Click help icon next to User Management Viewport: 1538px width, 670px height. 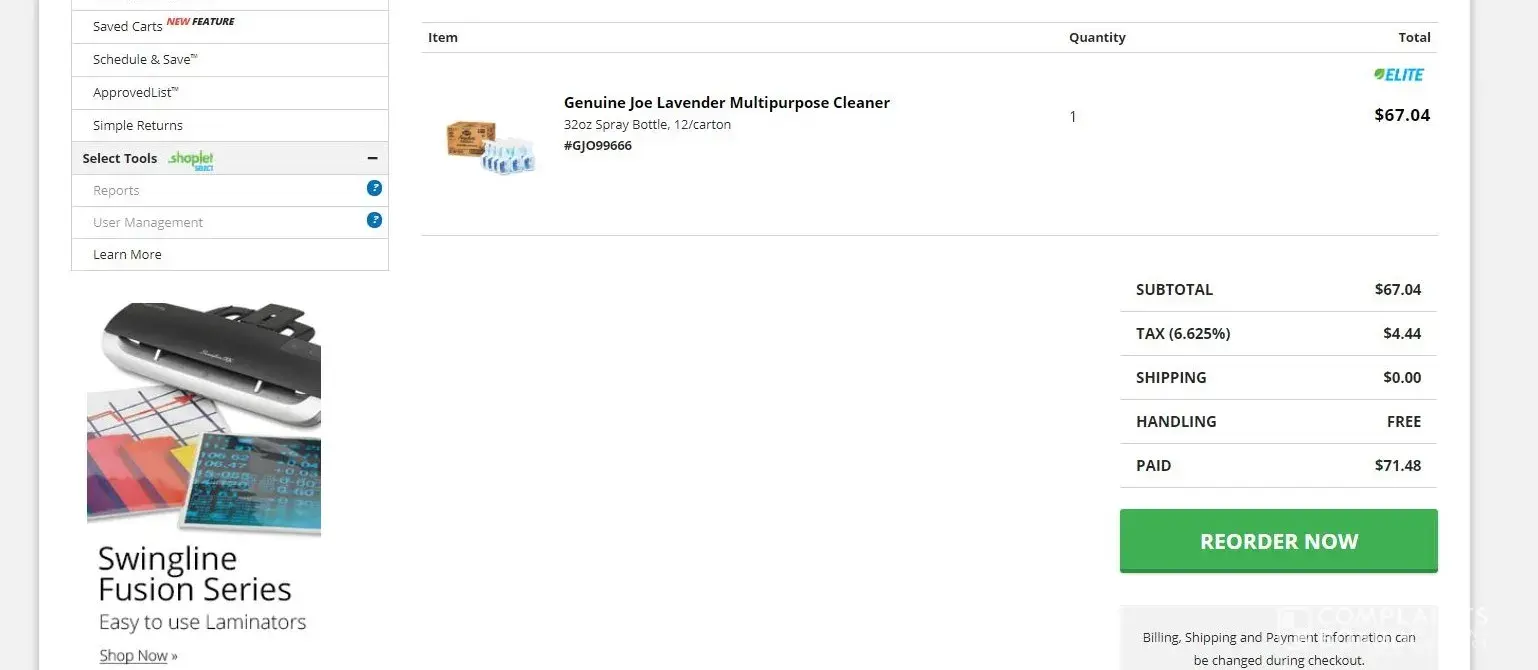click(374, 220)
